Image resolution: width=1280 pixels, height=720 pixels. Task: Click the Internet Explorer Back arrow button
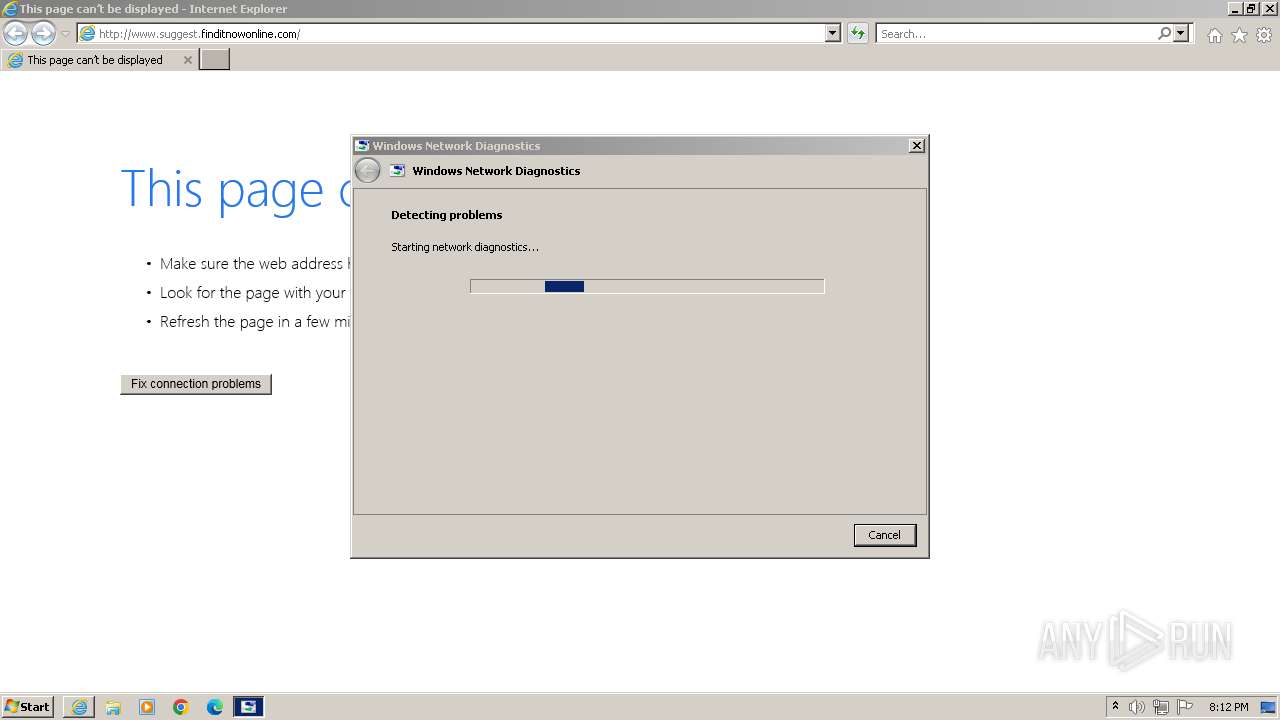point(15,34)
